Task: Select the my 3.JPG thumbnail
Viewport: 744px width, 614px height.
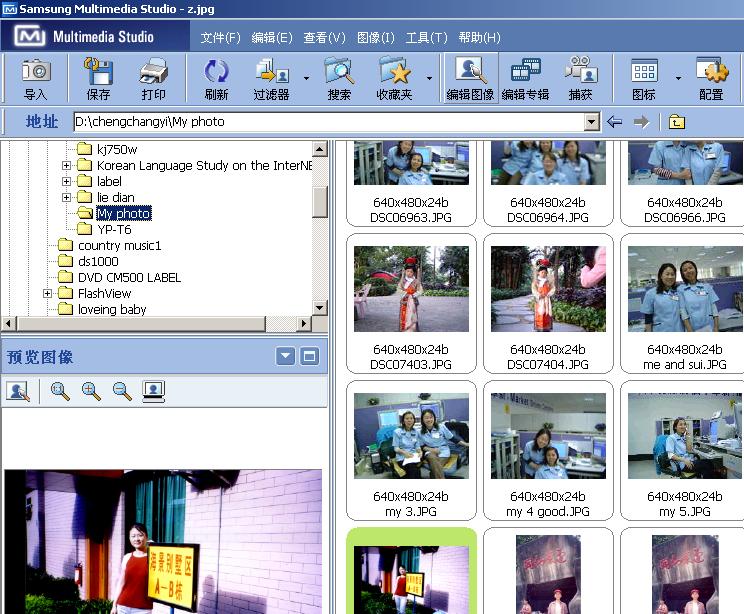Action: (411, 451)
